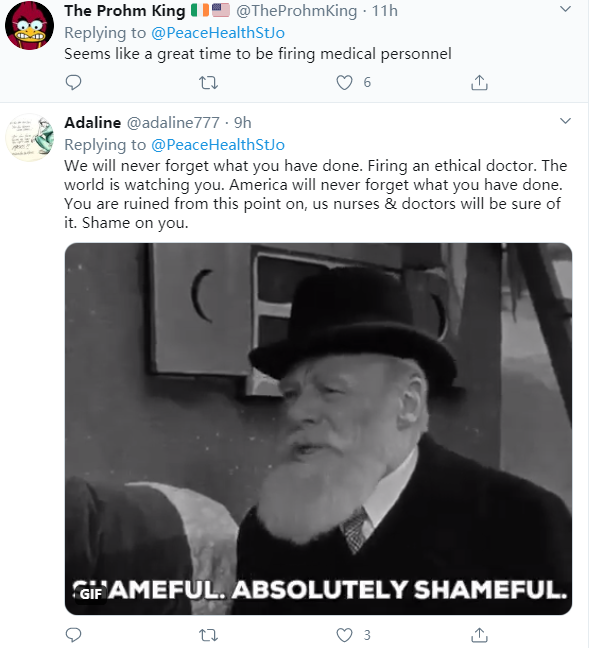Open the 9h timestamp on Adaline's tweet

click(243, 123)
